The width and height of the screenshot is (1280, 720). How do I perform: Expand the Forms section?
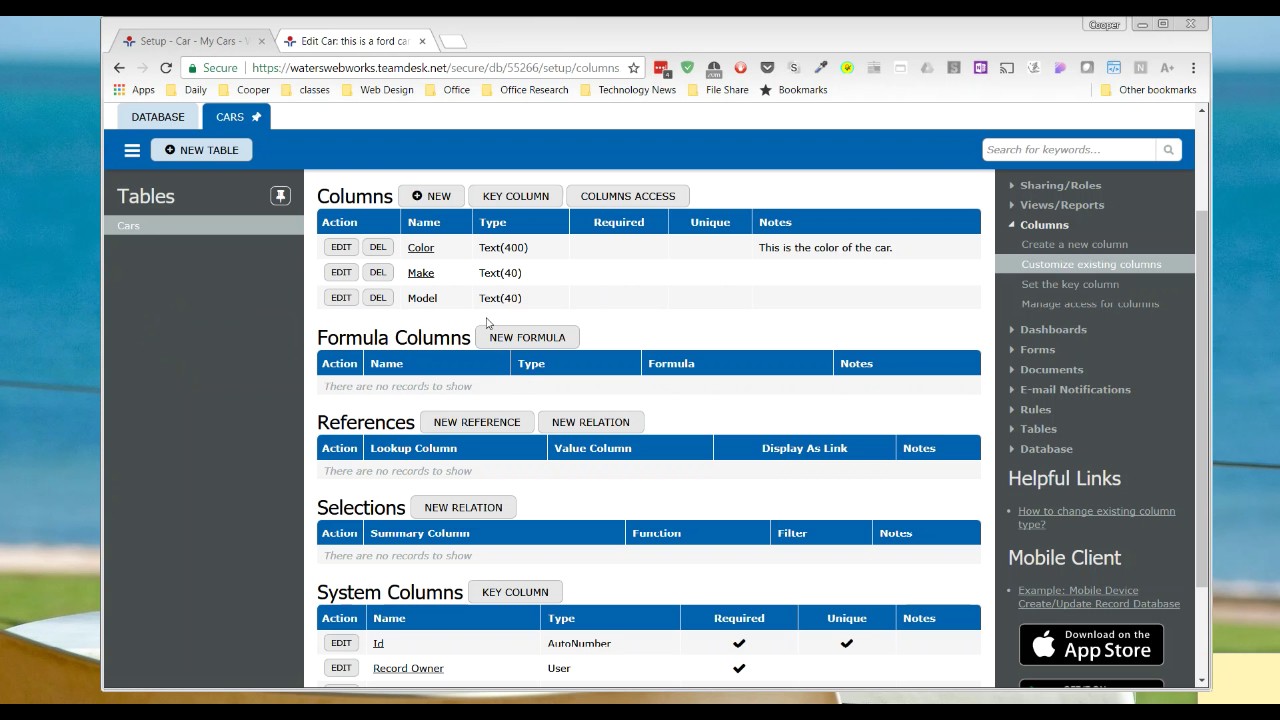tap(1037, 350)
